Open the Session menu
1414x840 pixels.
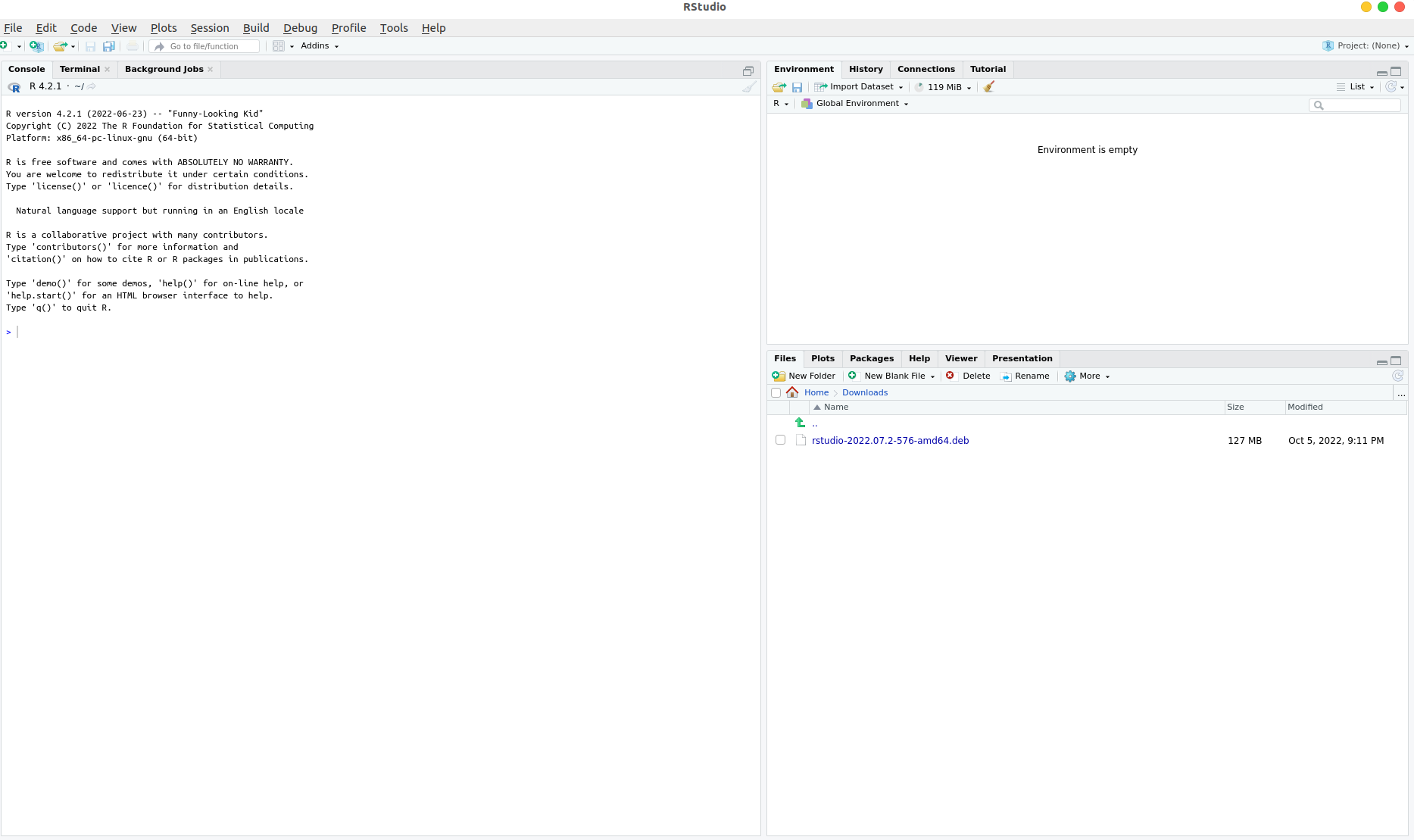210,28
